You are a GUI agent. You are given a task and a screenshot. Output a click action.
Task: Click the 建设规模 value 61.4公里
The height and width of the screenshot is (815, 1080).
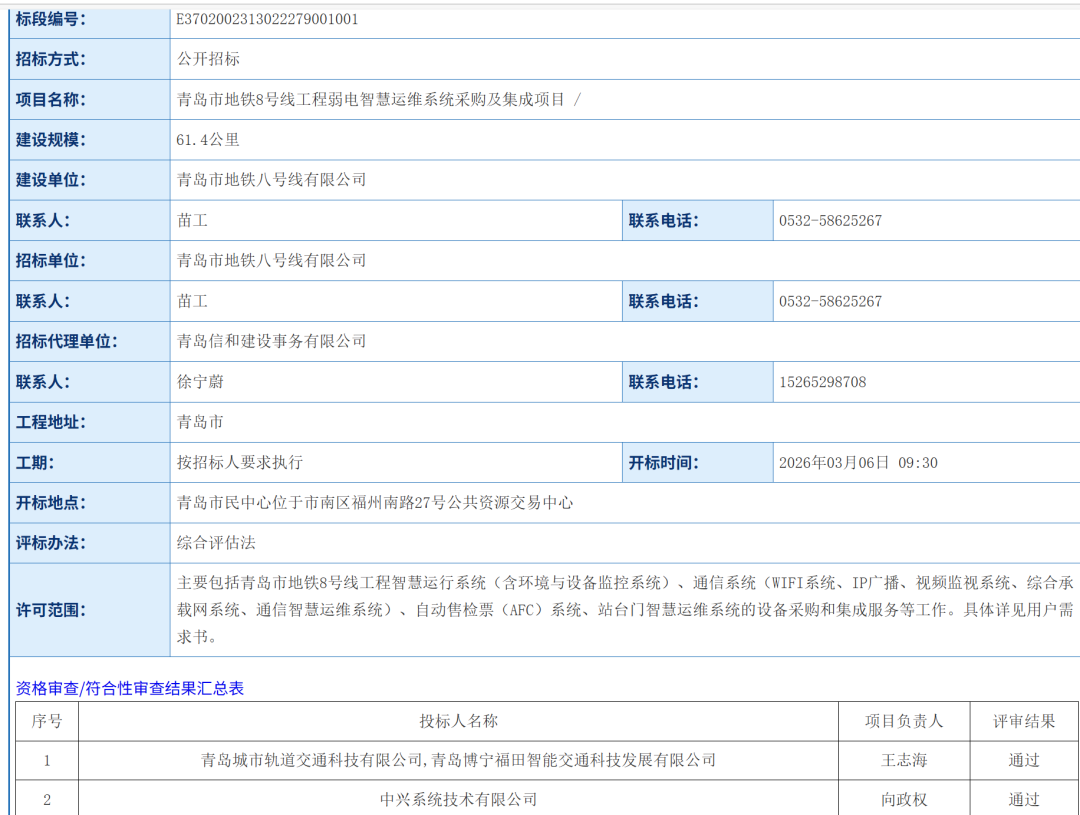[207, 139]
